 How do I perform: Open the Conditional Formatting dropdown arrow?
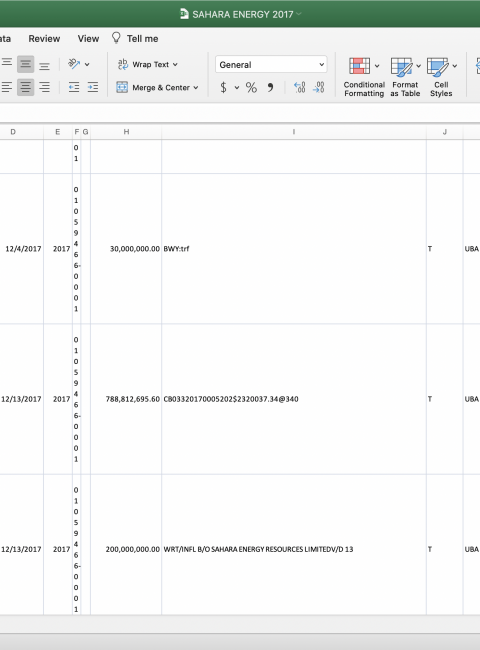(377, 66)
